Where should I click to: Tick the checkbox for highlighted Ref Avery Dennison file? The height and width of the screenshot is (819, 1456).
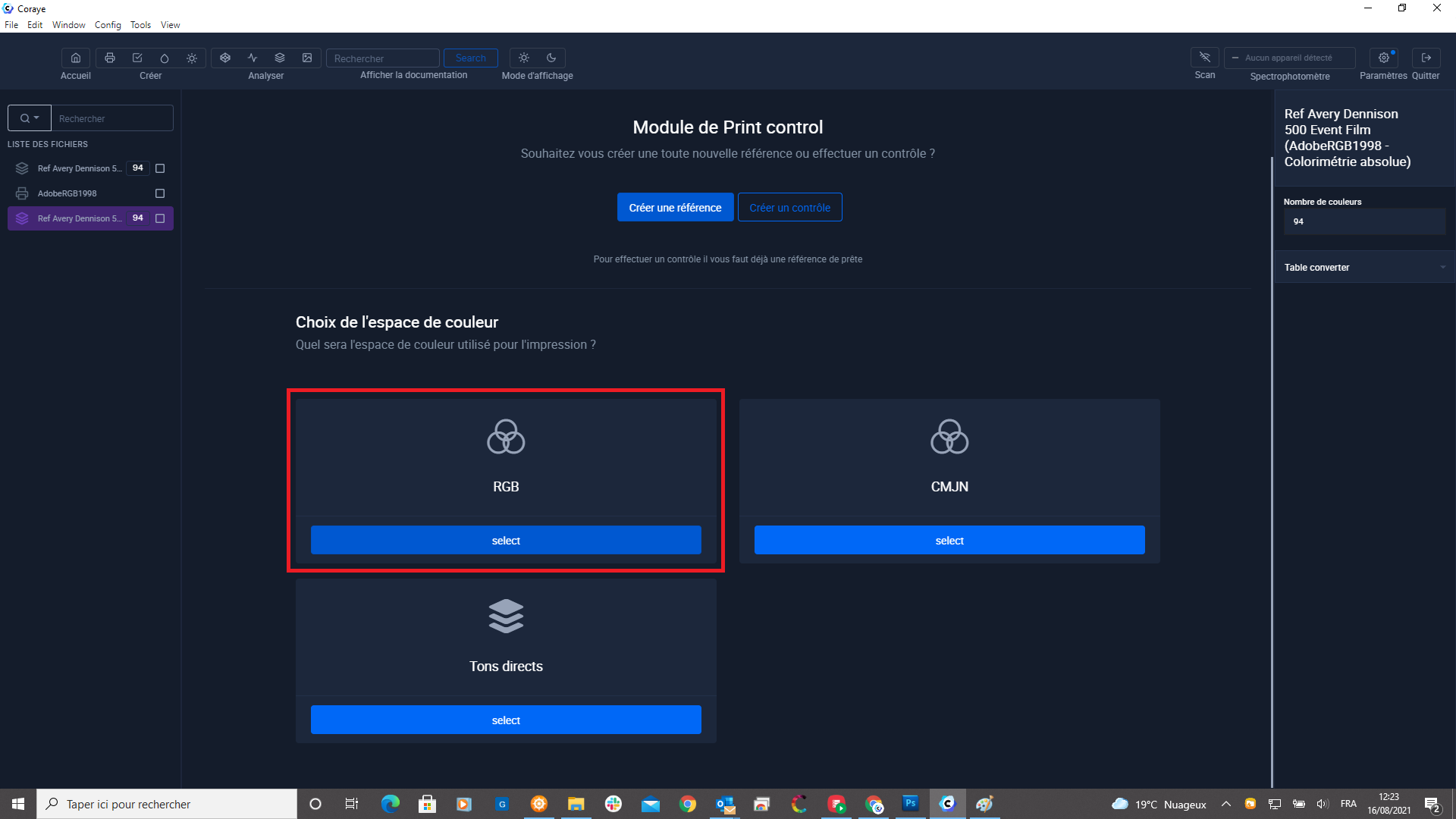click(x=160, y=218)
